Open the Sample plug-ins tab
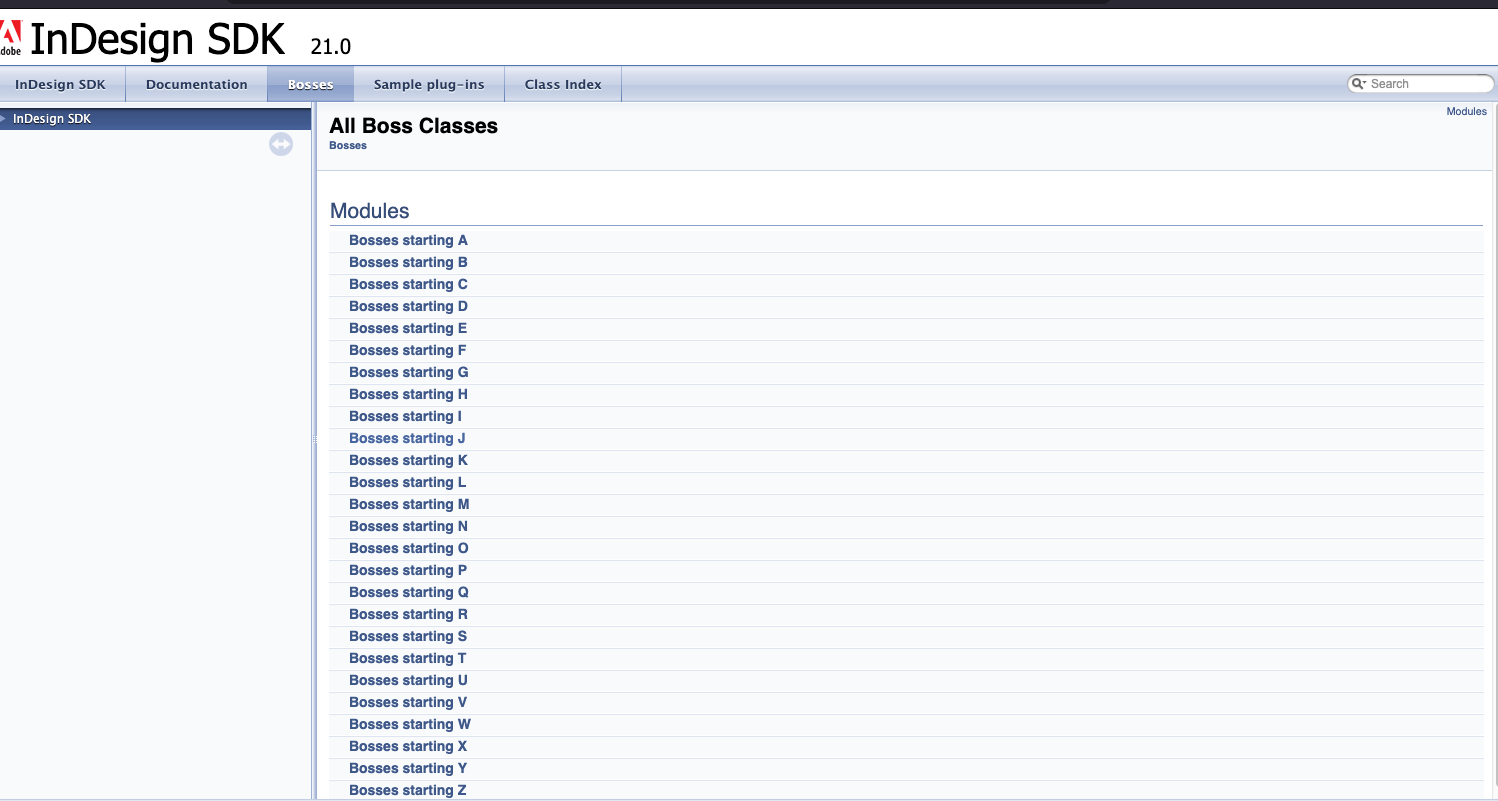The width and height of the screenshot is (1498, 801). pyautogui.click(x=429, y=85)
